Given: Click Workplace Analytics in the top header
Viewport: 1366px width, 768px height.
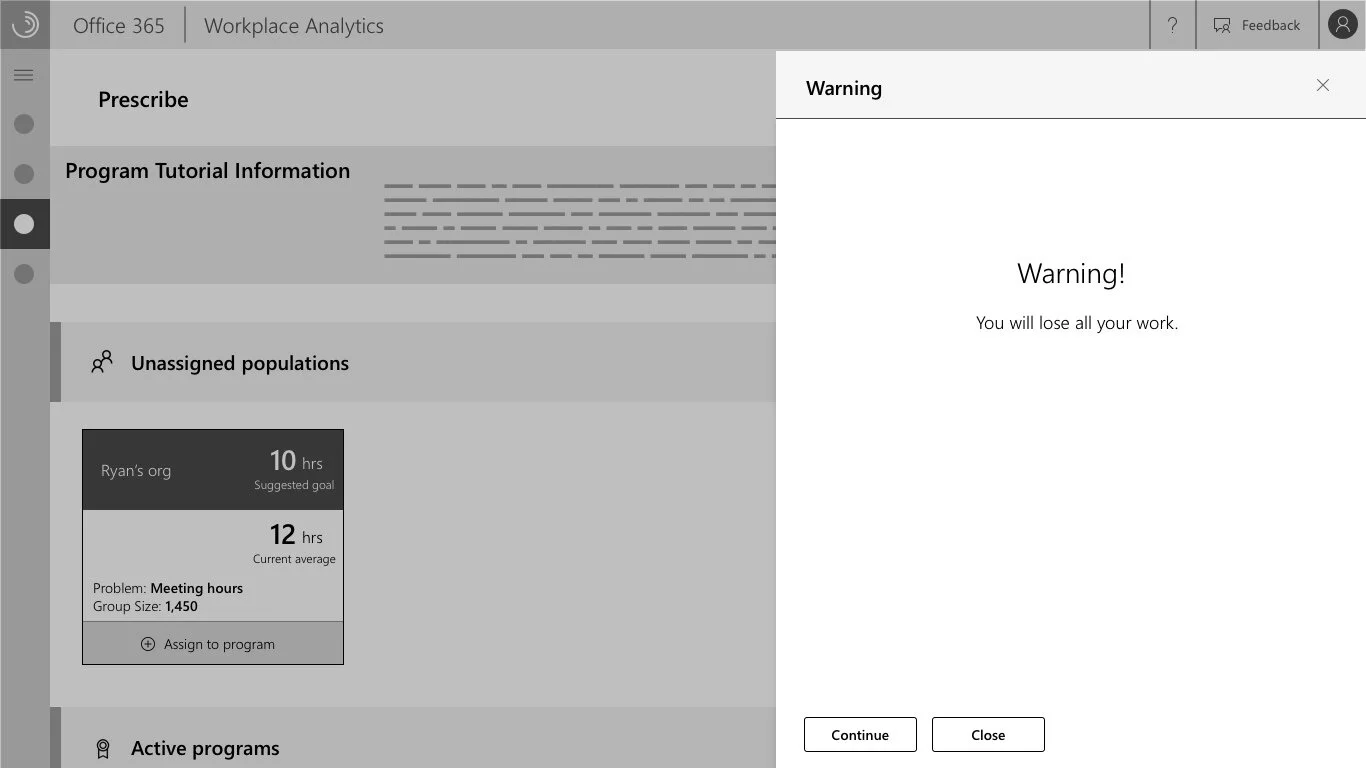Looking at the screenshot, I should [292, 26].
